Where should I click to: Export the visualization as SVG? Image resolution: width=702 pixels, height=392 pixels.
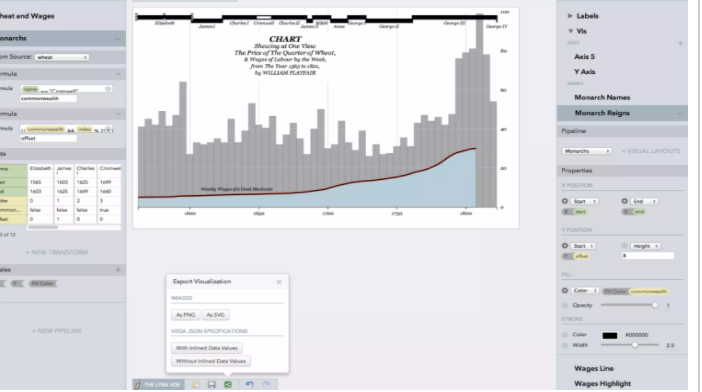(215, 315)
